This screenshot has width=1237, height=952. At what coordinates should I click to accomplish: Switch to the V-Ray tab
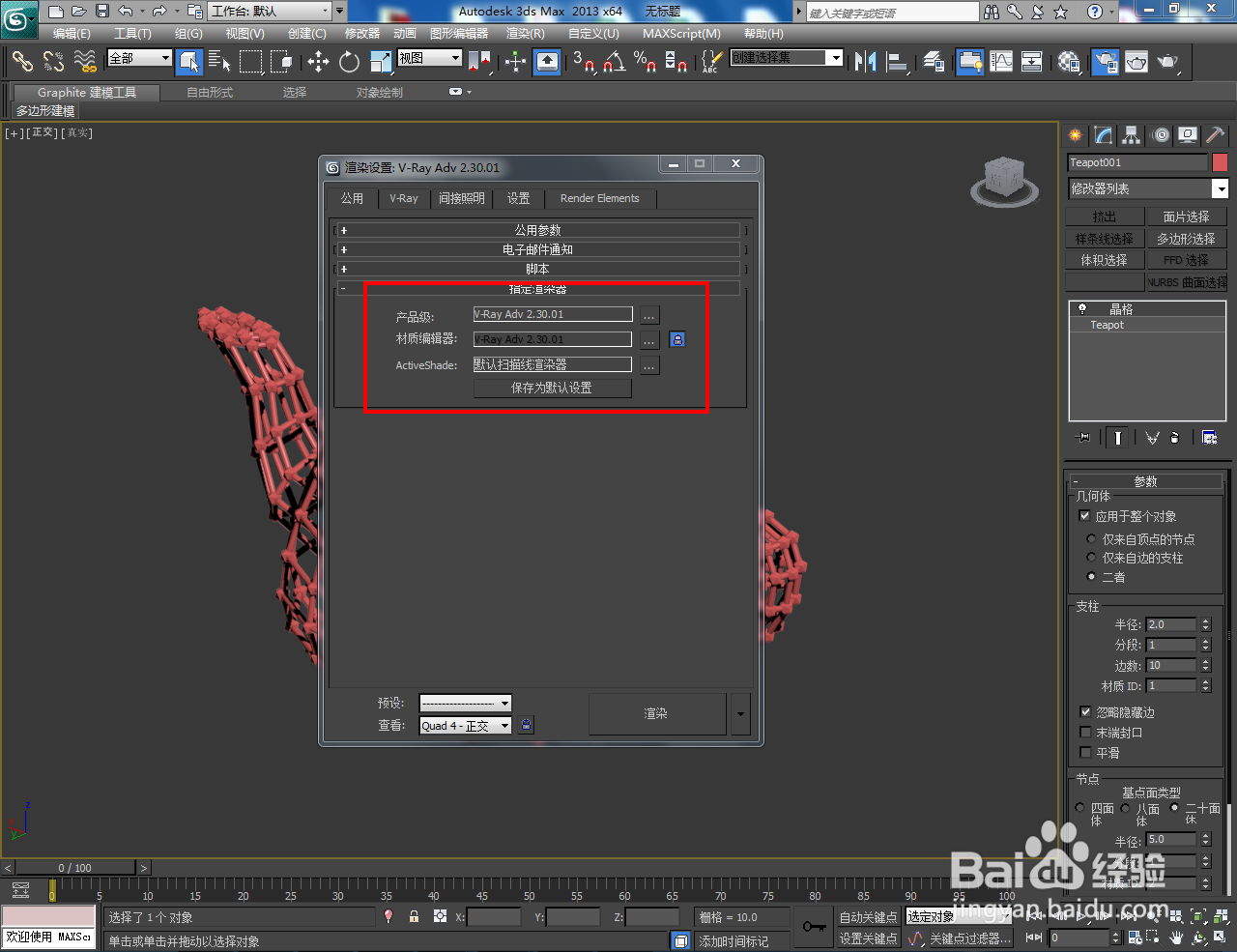click(404, 198)
